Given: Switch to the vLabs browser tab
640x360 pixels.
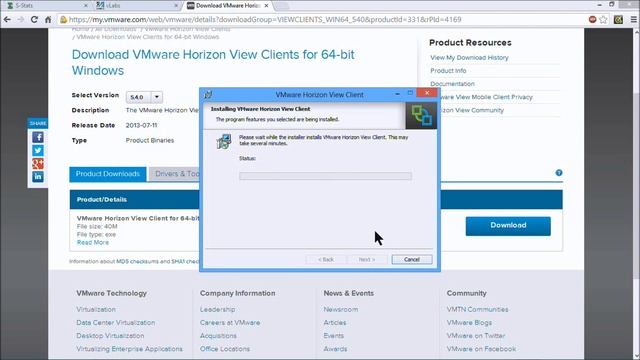Looking at the screenshot, I should coord(137,6).
